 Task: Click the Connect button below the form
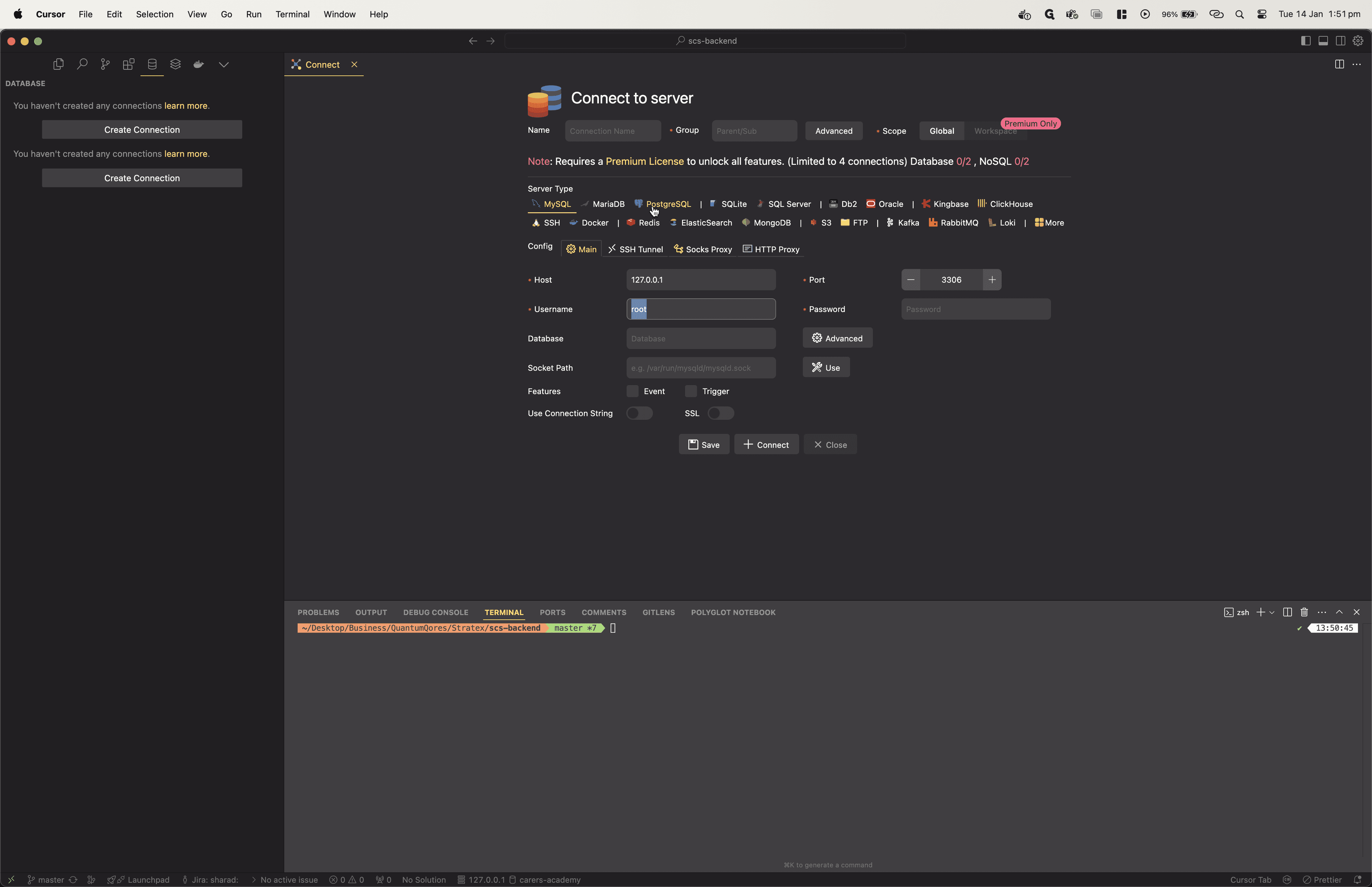click(x=766, y=445)
